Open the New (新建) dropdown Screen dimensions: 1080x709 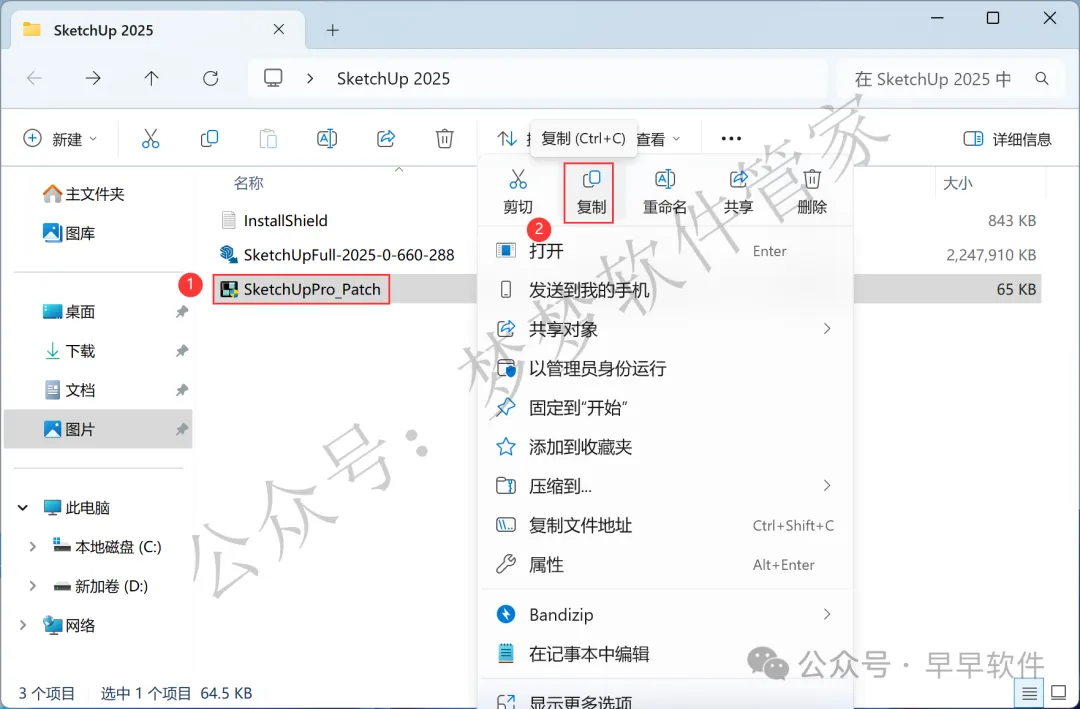(61, 139)
